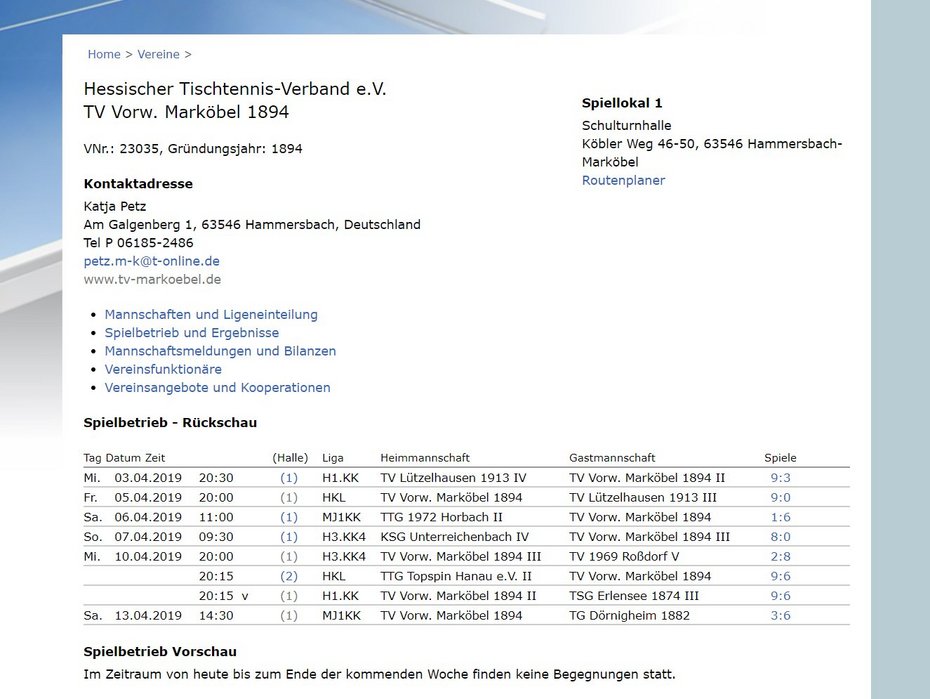Open the Vereine breadcrumb link
Screen dimensions: 930x699
[158, 54]
